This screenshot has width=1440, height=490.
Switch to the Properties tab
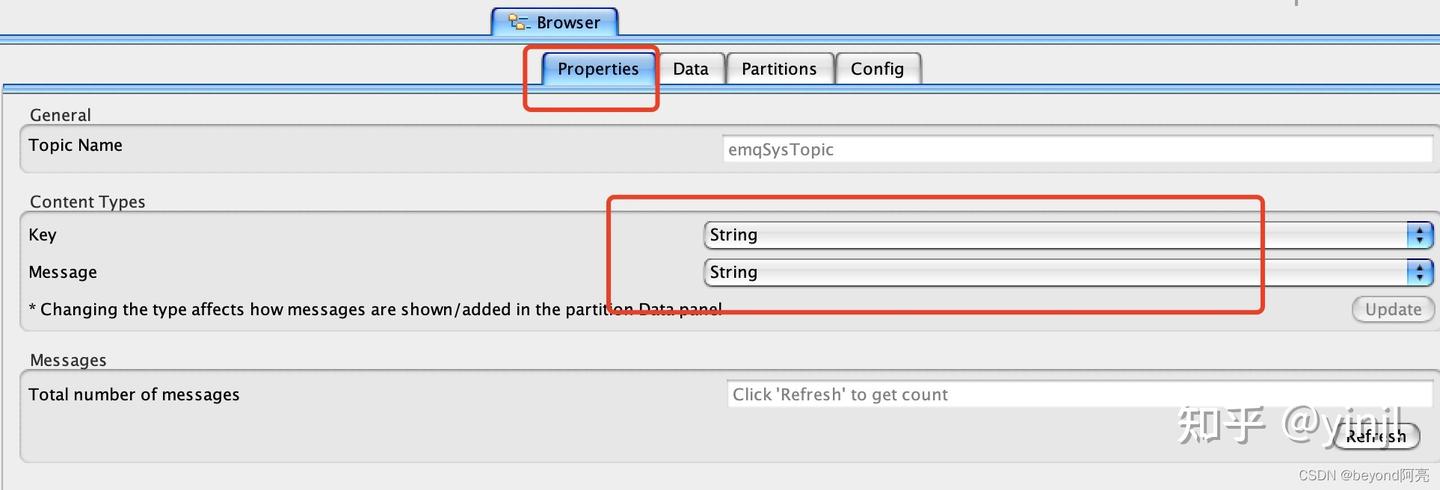coord(598,69)
